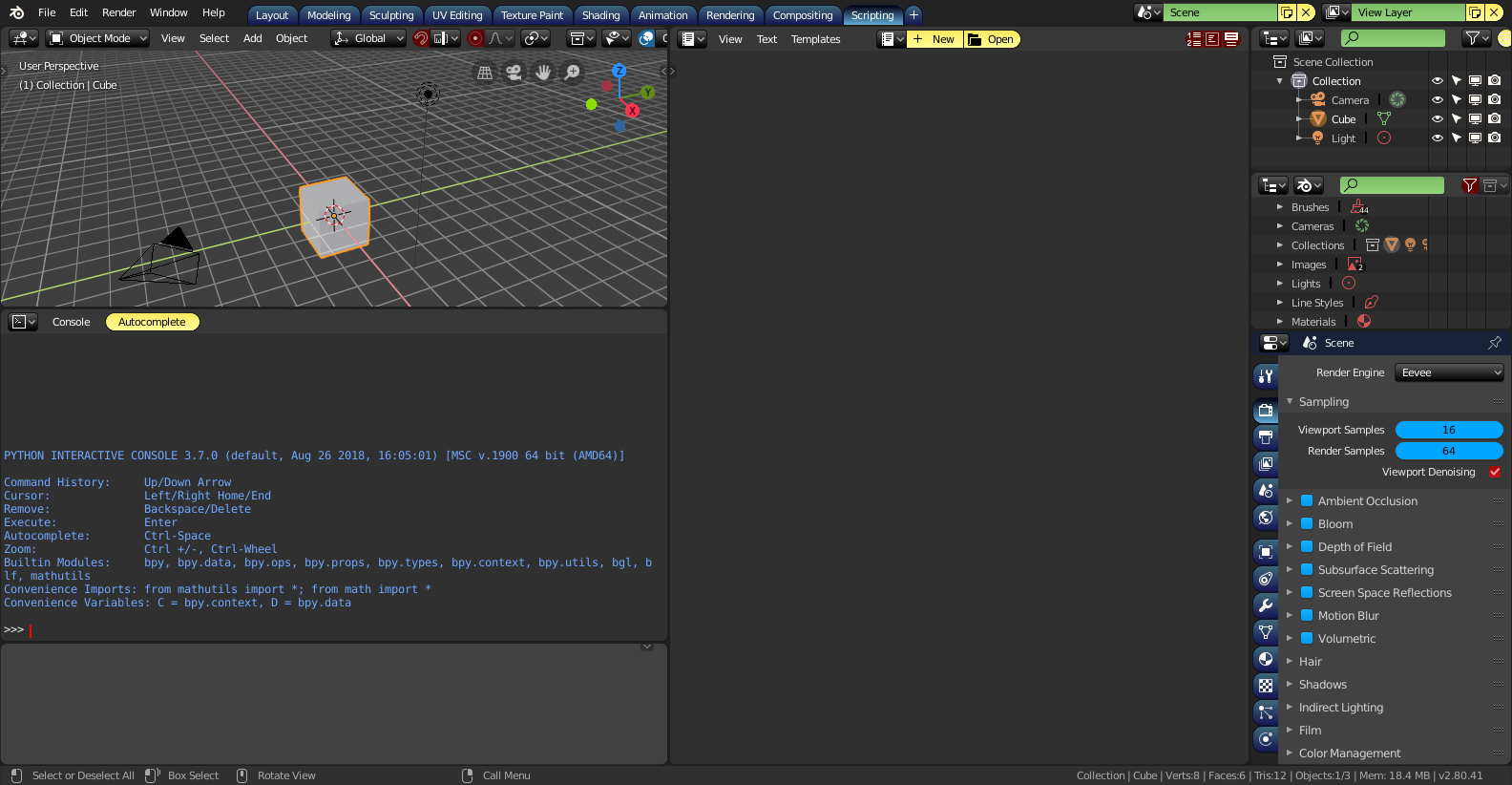
Task: Open the View Layer properties tab
Action: tap(1266, 464)
